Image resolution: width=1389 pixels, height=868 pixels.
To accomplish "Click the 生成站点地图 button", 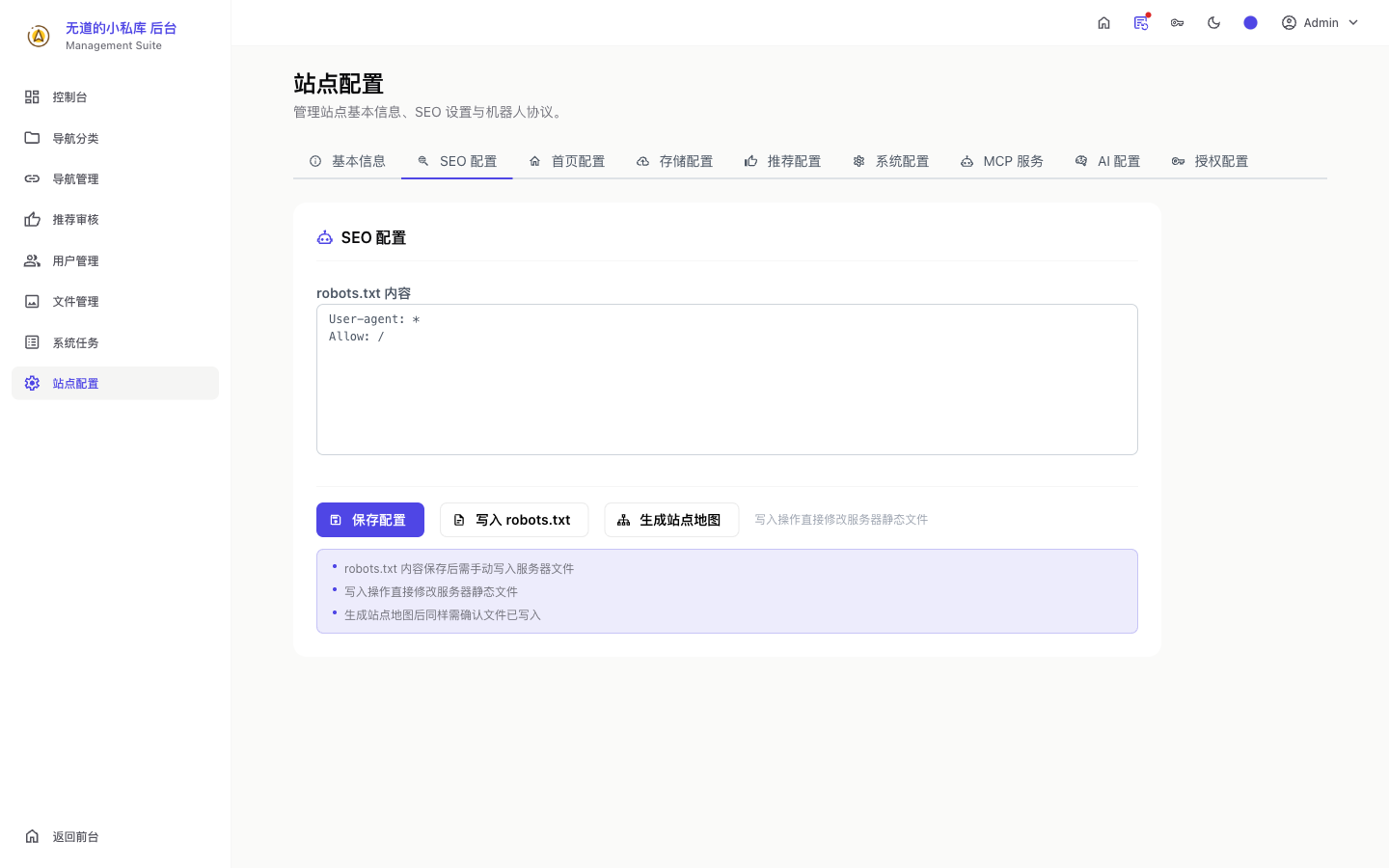I will point(671,520).
